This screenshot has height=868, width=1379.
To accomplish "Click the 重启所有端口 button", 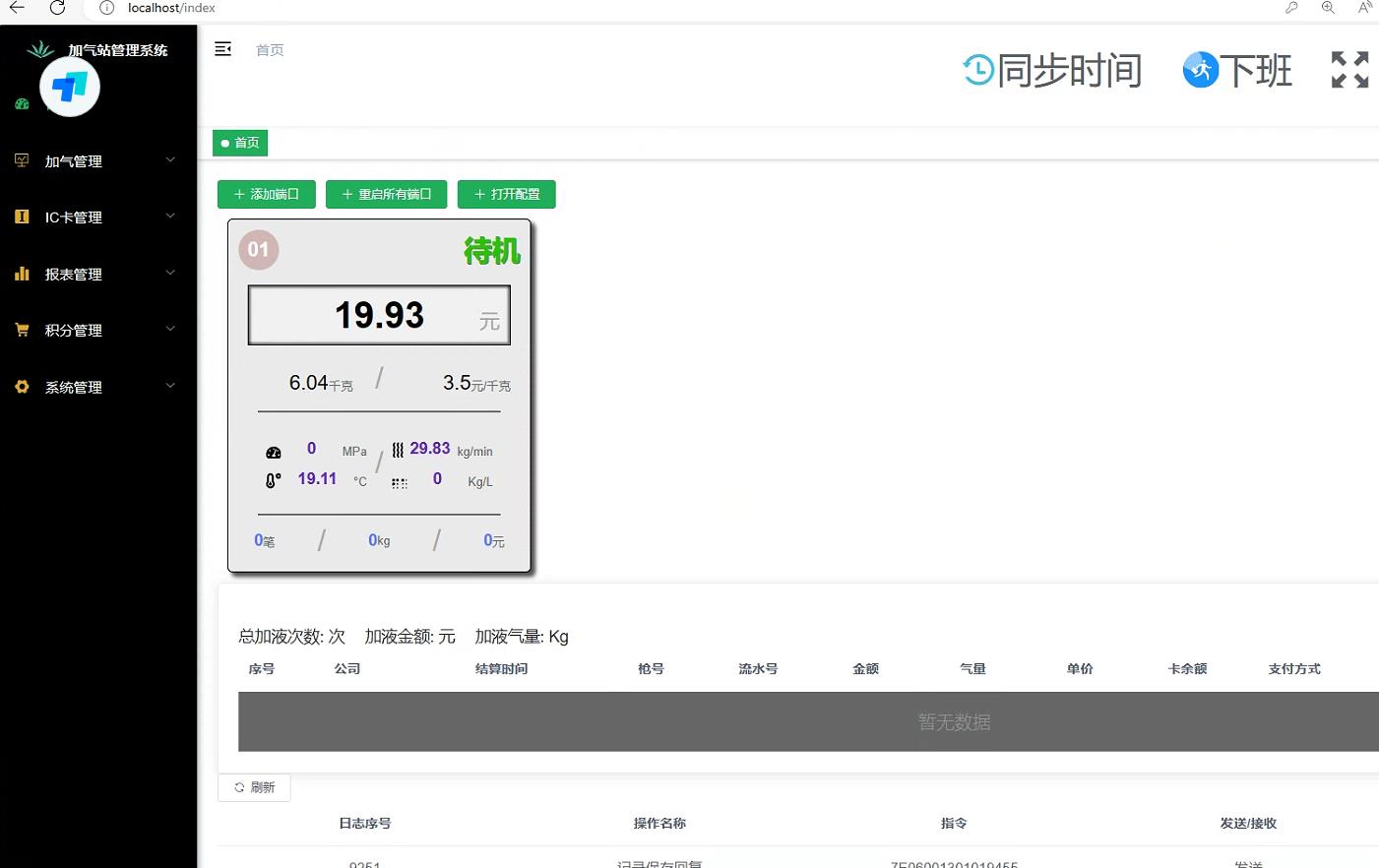I will (x=386, y=194).
